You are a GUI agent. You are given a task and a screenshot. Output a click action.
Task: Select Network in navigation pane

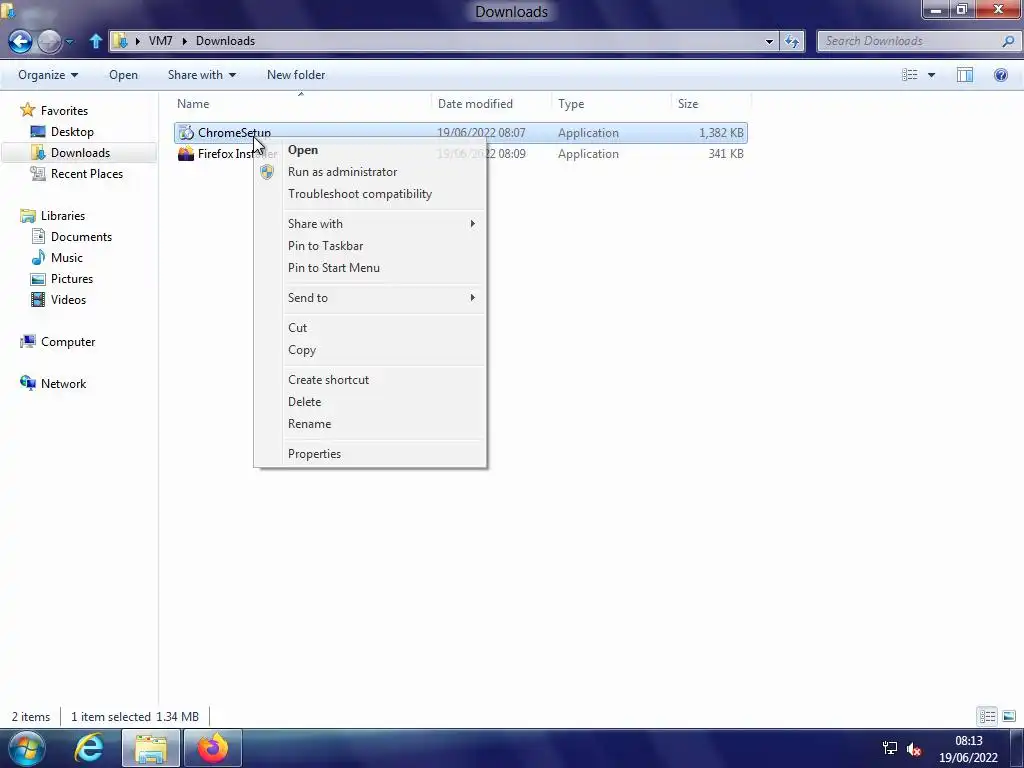63,383
